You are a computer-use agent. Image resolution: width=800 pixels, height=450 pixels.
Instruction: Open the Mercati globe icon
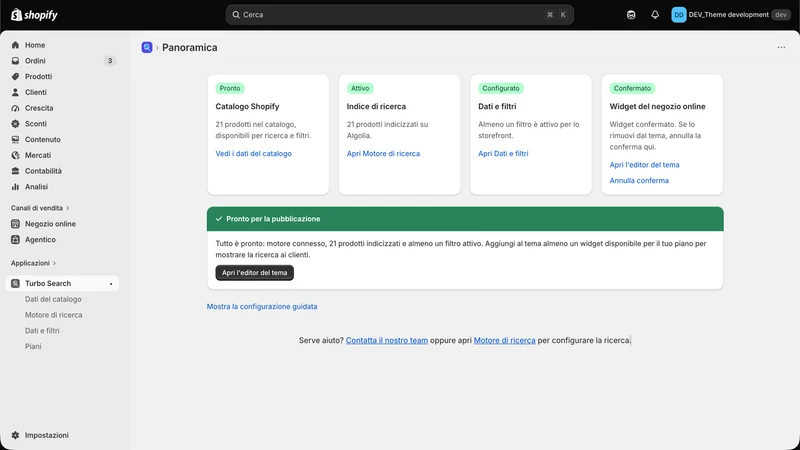[15, 155]
